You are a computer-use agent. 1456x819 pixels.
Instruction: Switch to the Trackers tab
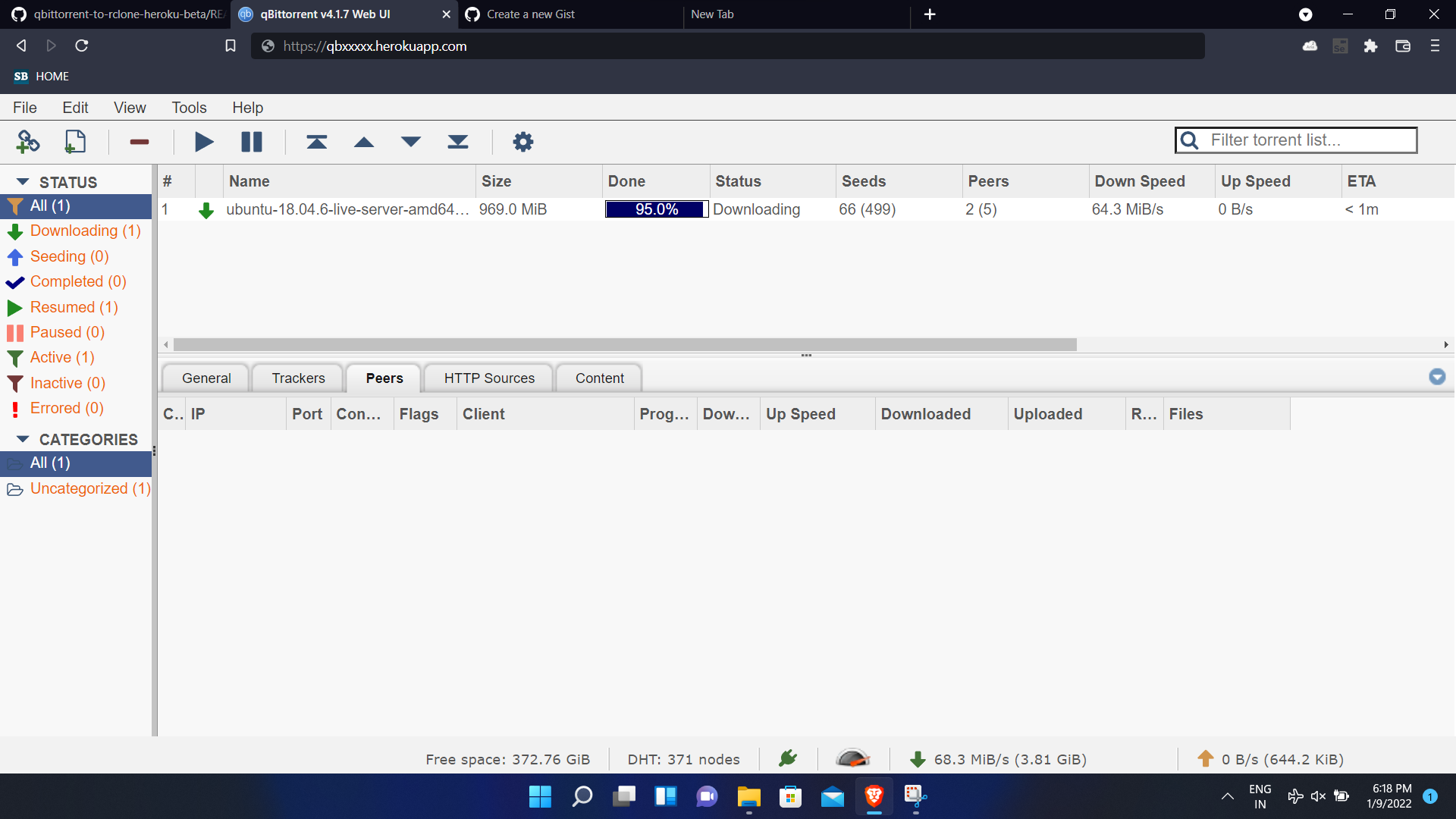coord(298,378)
